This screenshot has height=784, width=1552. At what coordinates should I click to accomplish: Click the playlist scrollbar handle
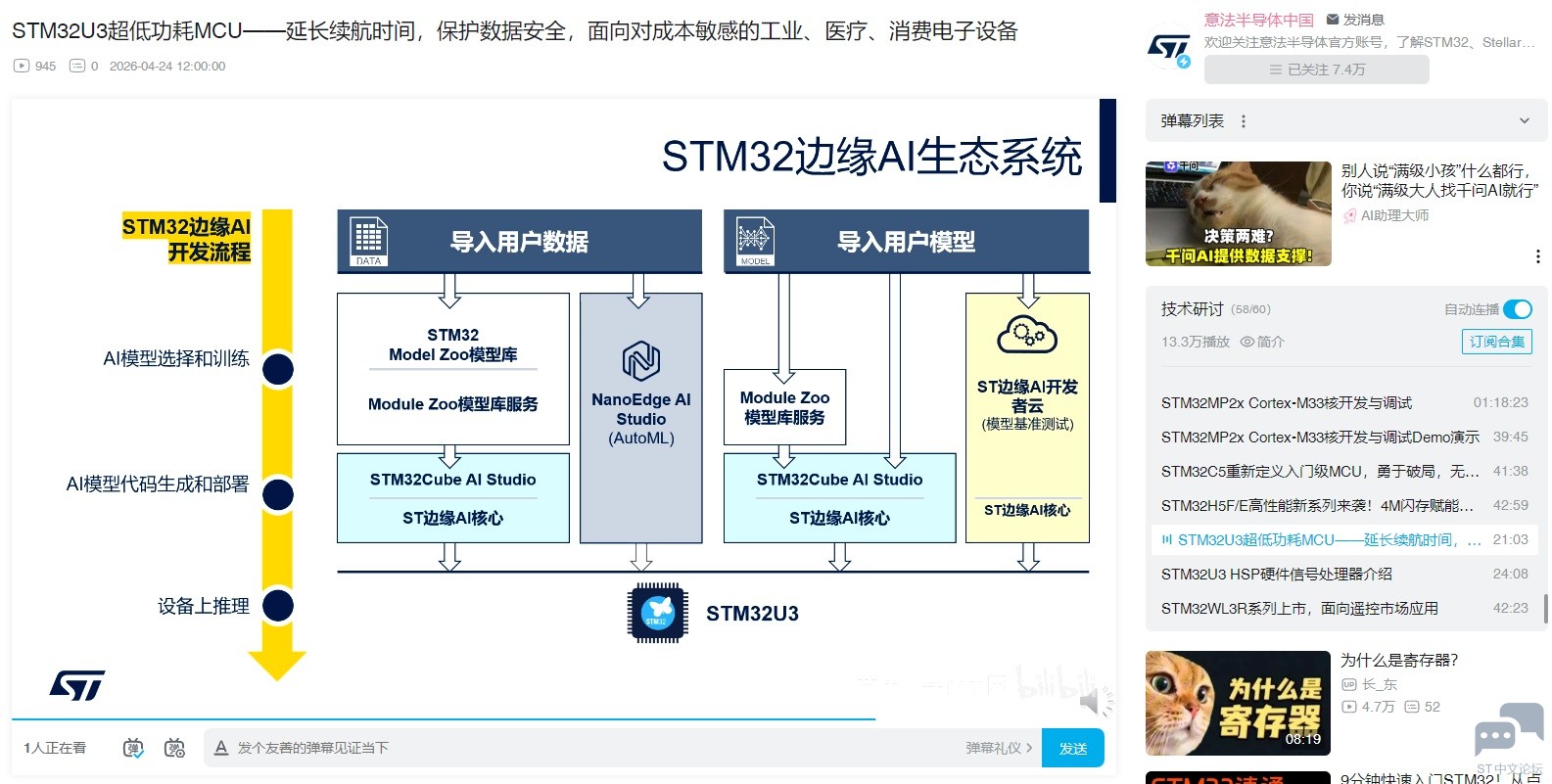coord(1545,609)
